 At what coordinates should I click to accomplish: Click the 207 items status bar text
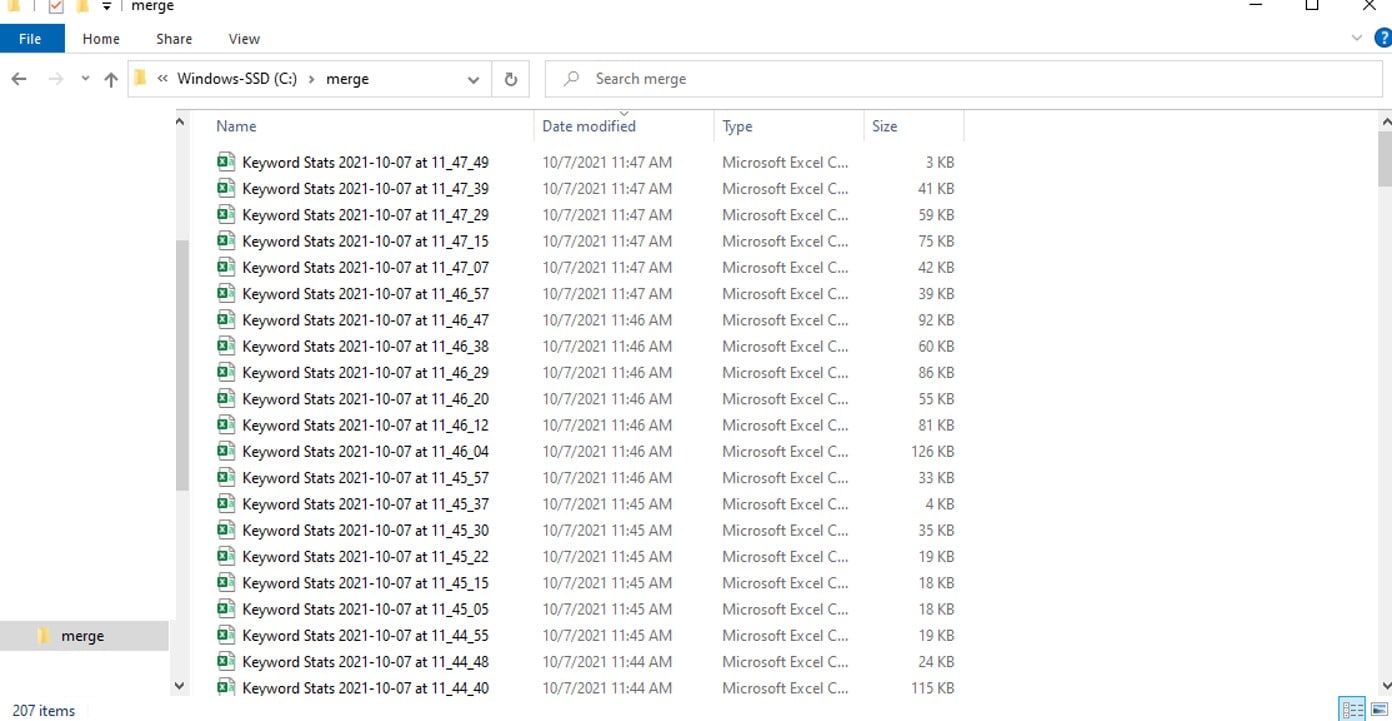point(43,711)
